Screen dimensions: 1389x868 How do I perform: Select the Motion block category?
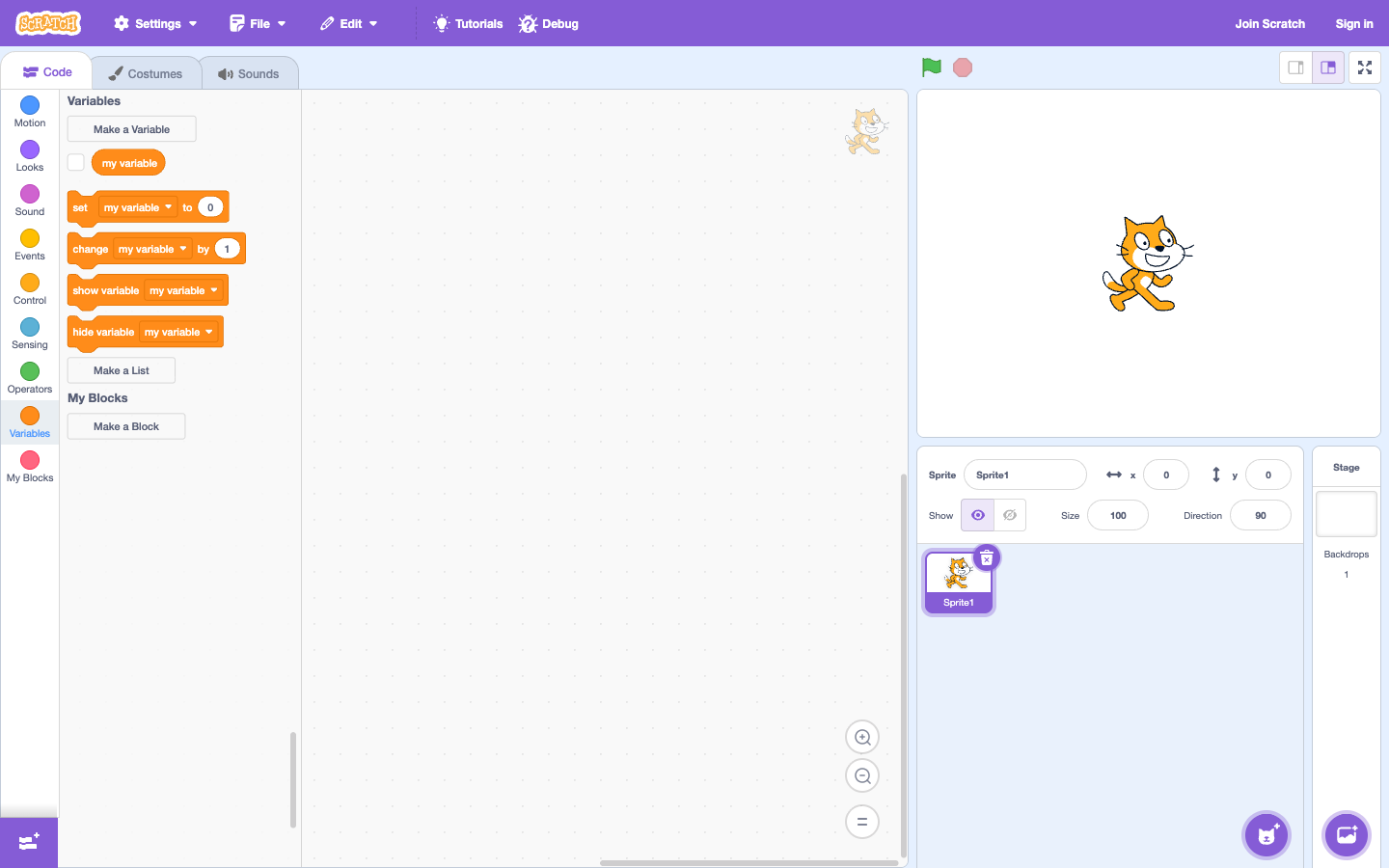click(30, 112)
